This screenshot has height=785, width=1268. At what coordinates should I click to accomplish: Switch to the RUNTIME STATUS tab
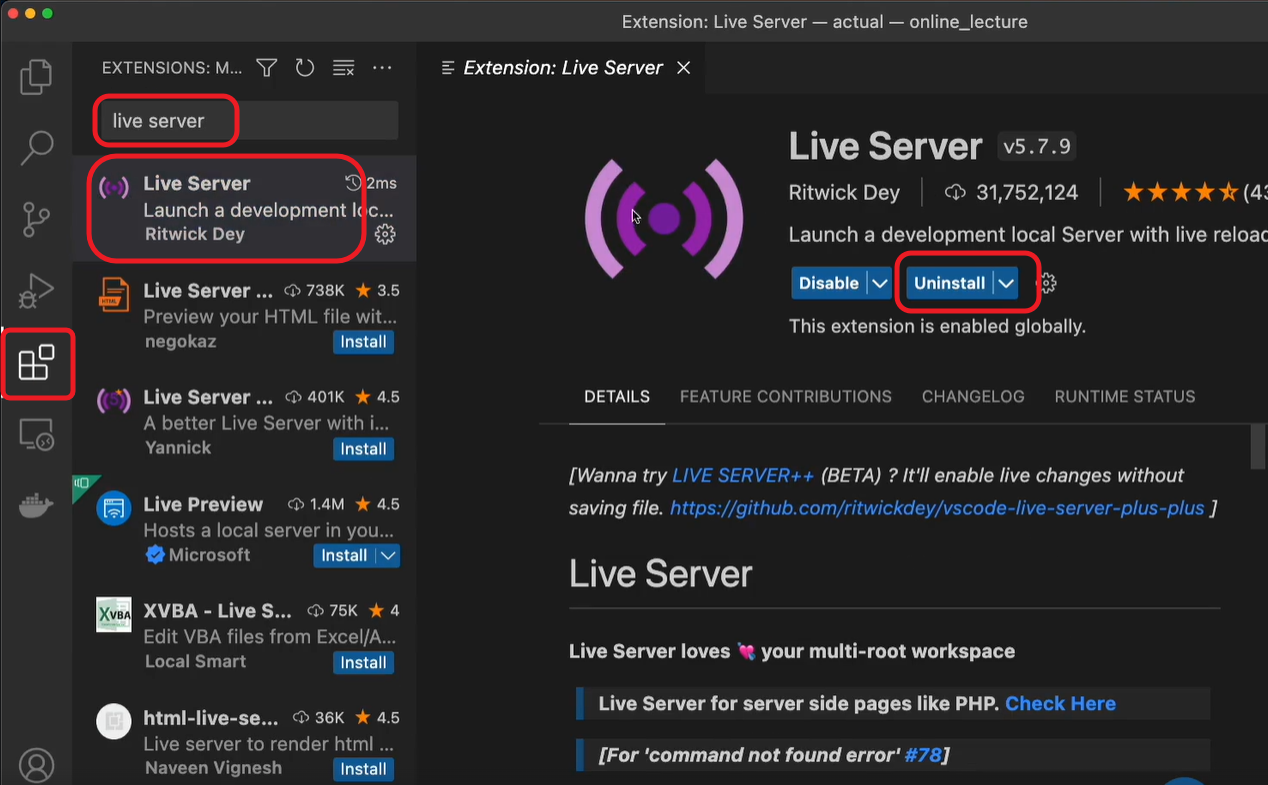(x=1125, y=397)
